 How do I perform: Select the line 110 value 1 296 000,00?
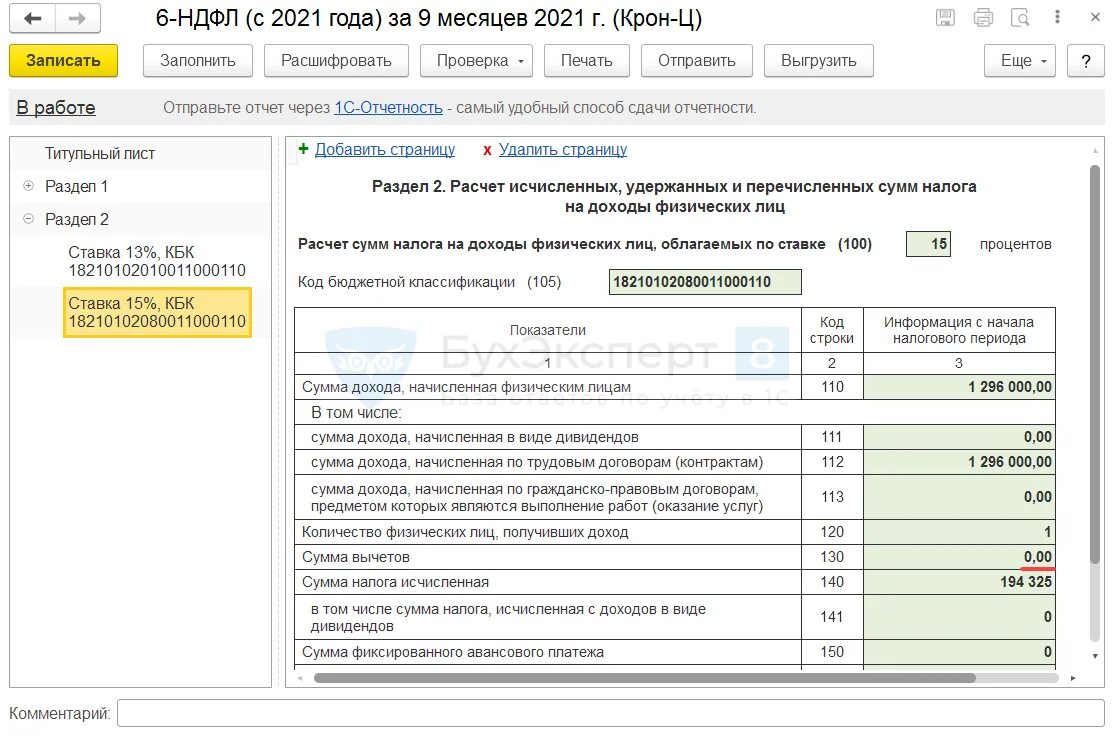pos(959,387)
